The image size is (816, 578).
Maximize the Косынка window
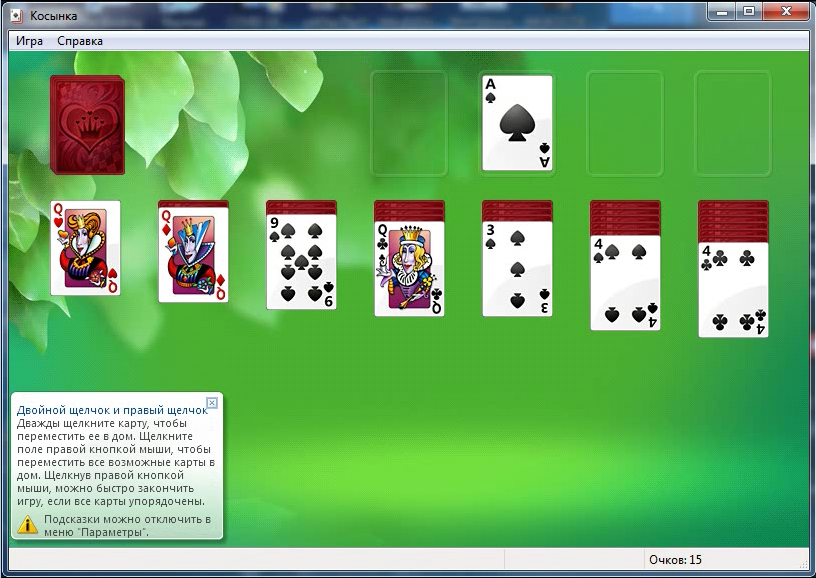coord(748,11)
